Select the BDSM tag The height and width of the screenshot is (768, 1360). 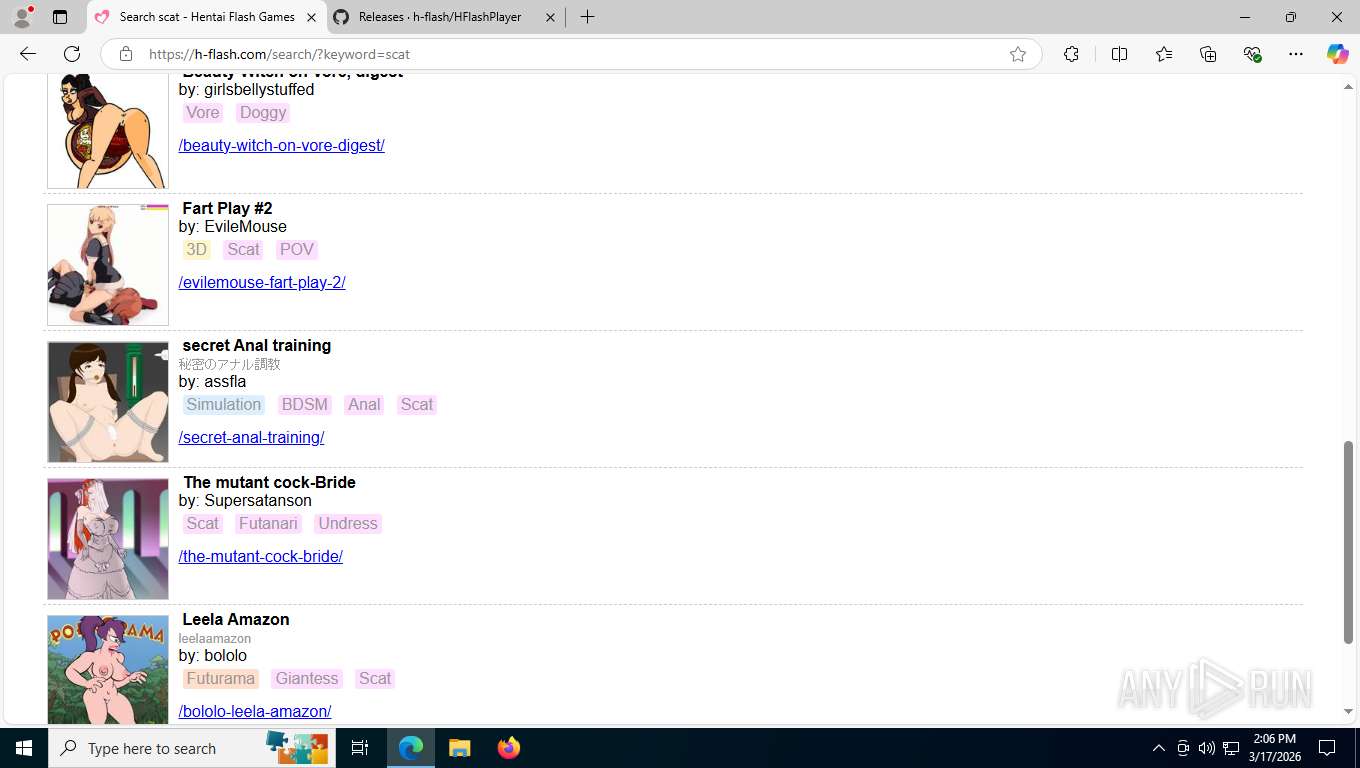pyautogui.click(x=304, y=405)
